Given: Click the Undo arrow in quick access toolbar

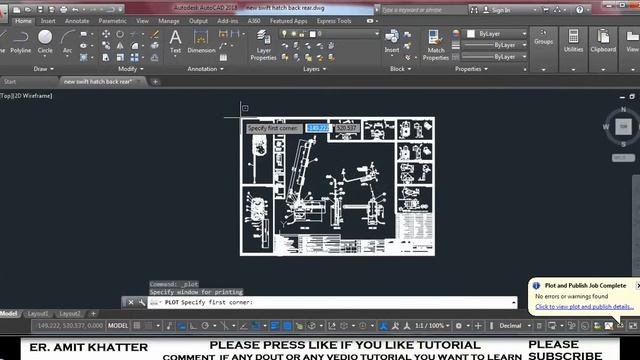Looking at the screenshot, I should (x=75, y=9).
